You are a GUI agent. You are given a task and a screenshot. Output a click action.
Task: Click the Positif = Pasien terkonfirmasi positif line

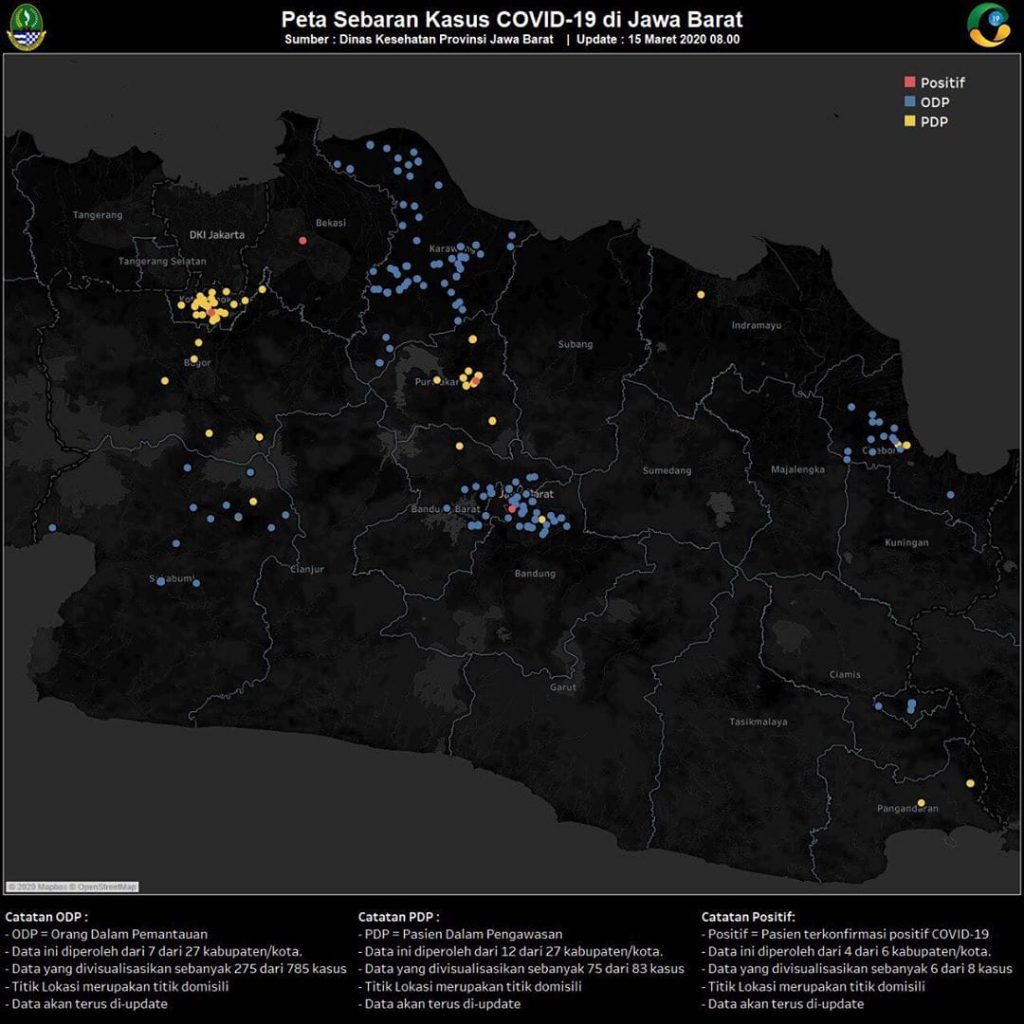pos(846,935)
